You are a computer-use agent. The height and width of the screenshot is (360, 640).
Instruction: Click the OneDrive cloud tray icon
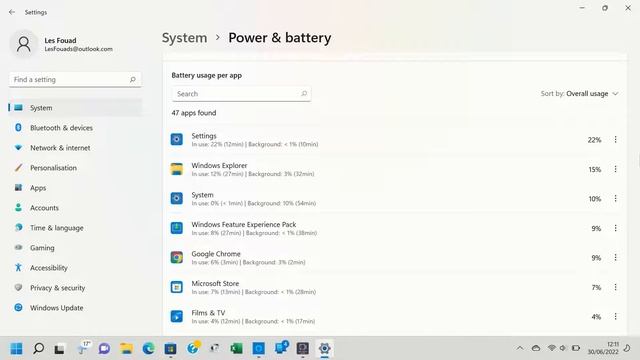tap(536, 348)
